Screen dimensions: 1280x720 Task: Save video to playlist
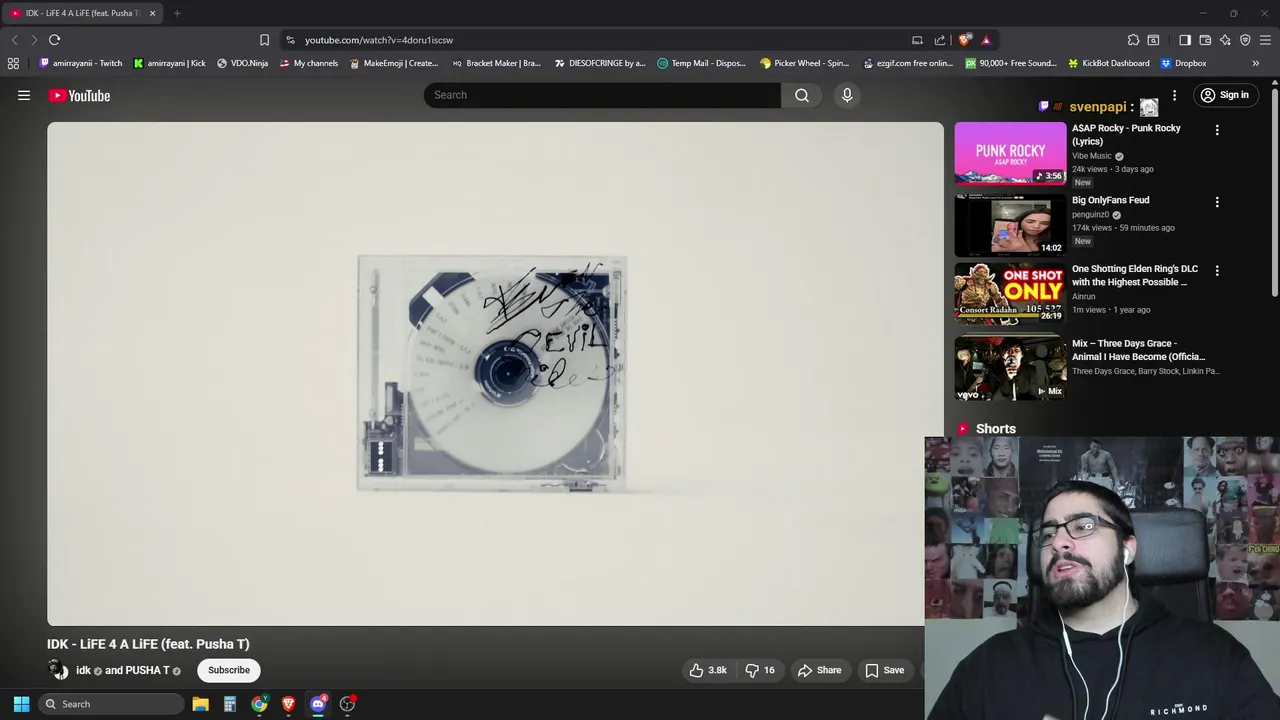click(x=885, y=670)
